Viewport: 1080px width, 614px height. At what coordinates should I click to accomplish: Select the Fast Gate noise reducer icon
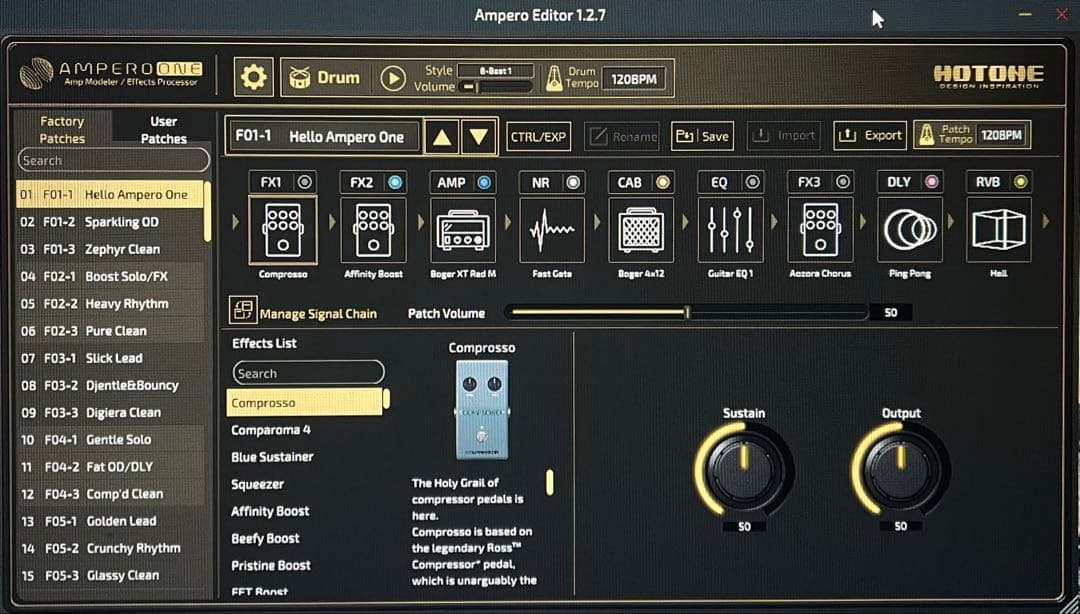tap(552, 231)
